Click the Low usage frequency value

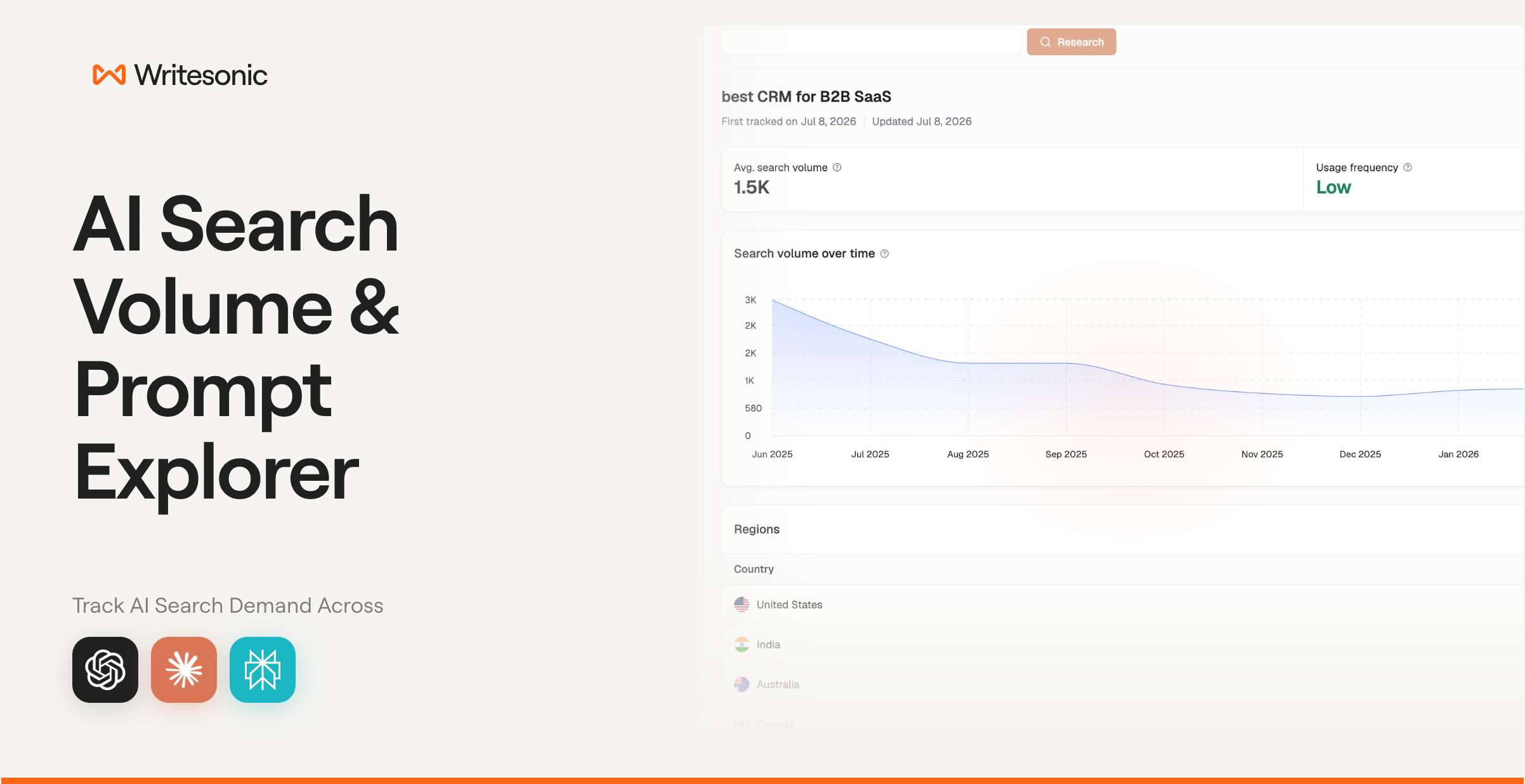coord(1333,187)
